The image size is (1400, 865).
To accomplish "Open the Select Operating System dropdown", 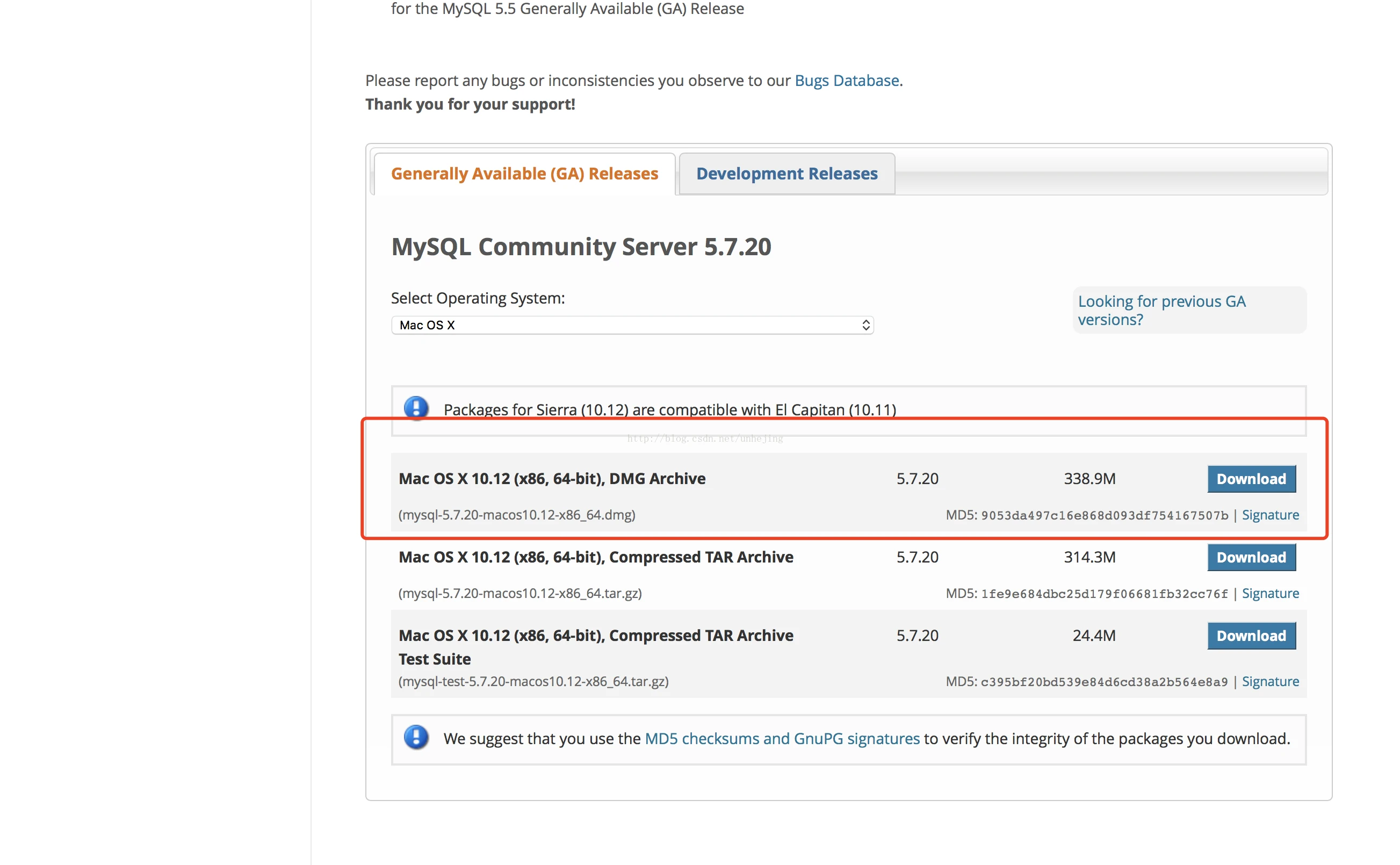I will 632,325.
